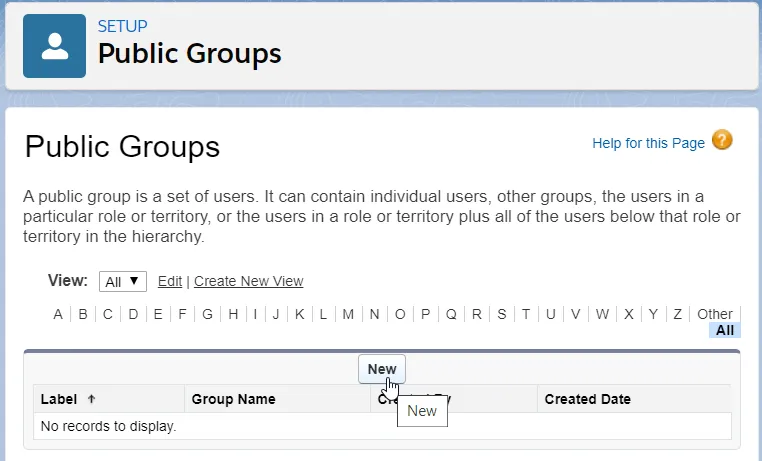Filter list by letter A

(58, 314)
